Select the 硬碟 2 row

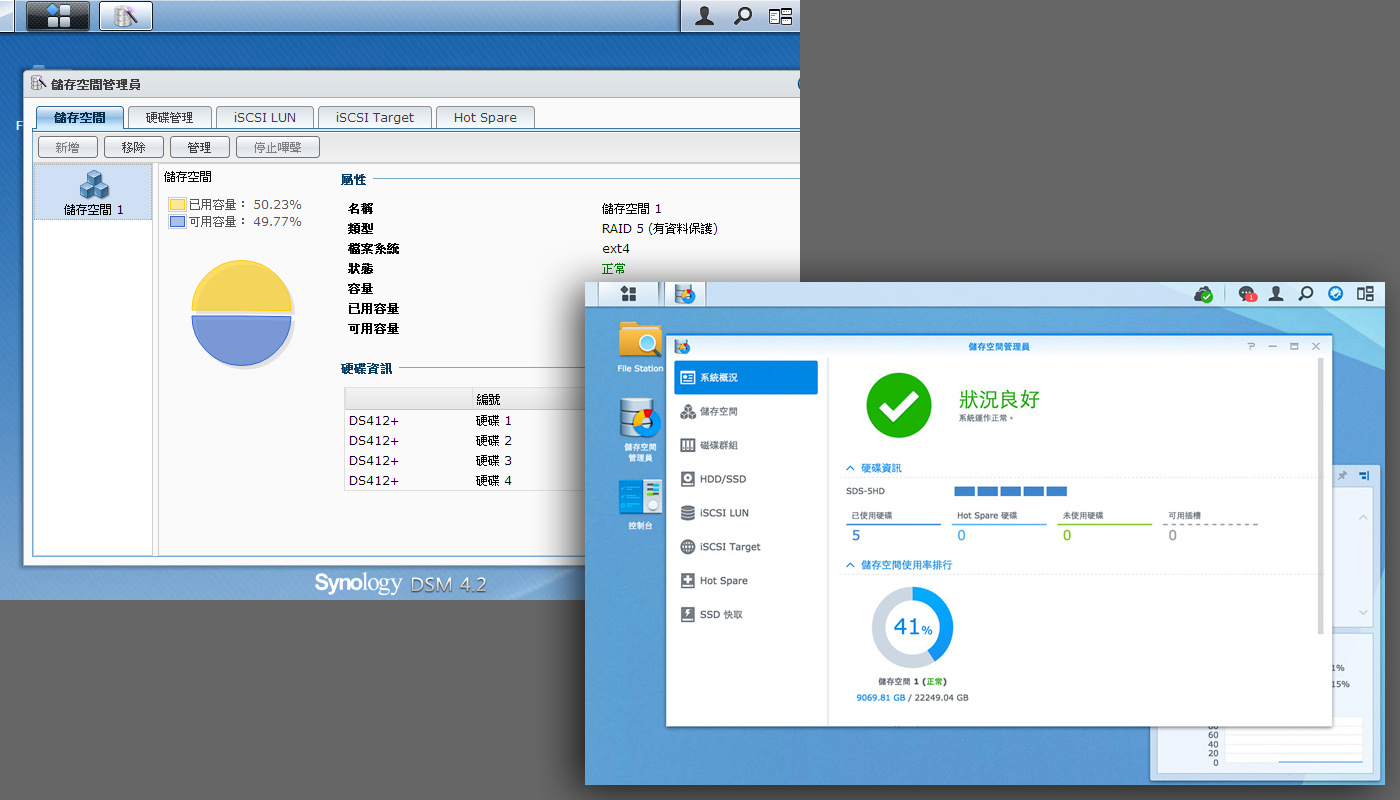465,441
